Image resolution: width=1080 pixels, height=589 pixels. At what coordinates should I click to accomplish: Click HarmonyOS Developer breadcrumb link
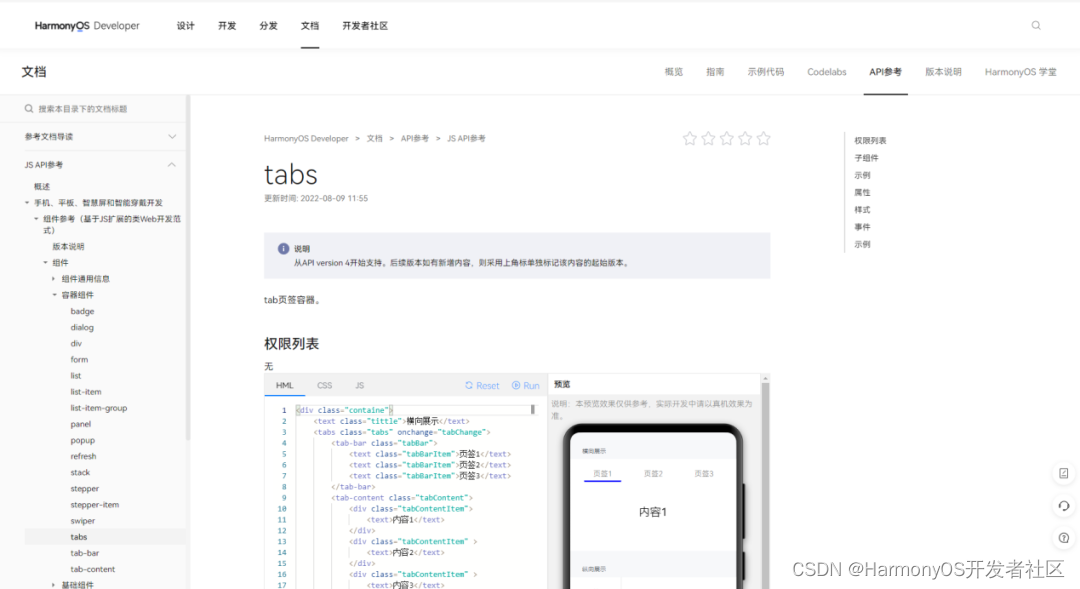pos(306,138)
